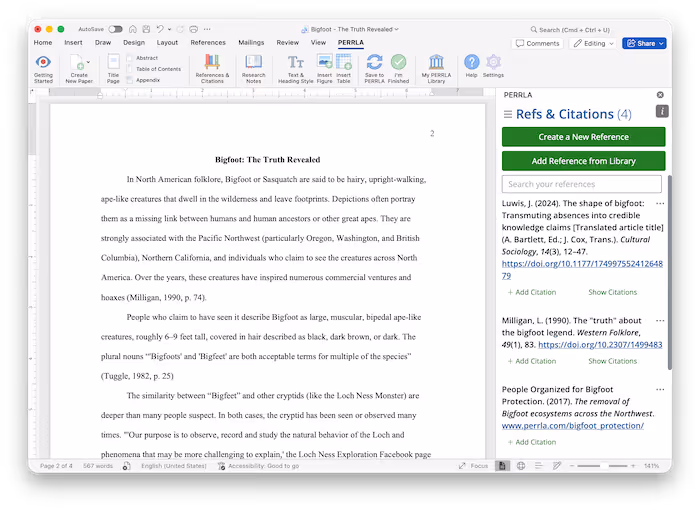
Task: Click the undo arrow icon
Action: tap(160, 29)
